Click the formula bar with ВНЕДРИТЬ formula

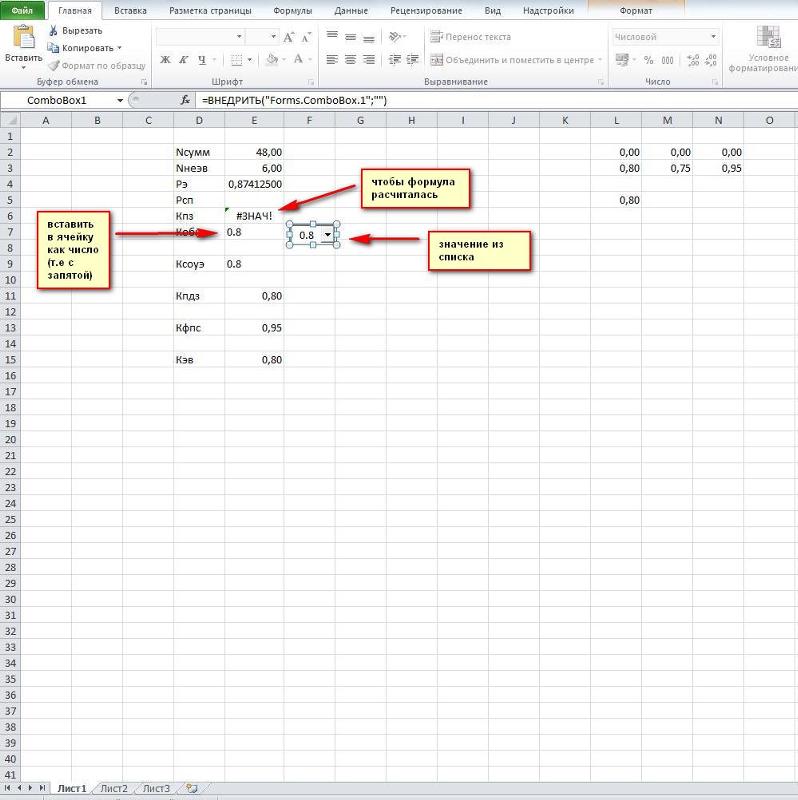[x=496, y=100]
